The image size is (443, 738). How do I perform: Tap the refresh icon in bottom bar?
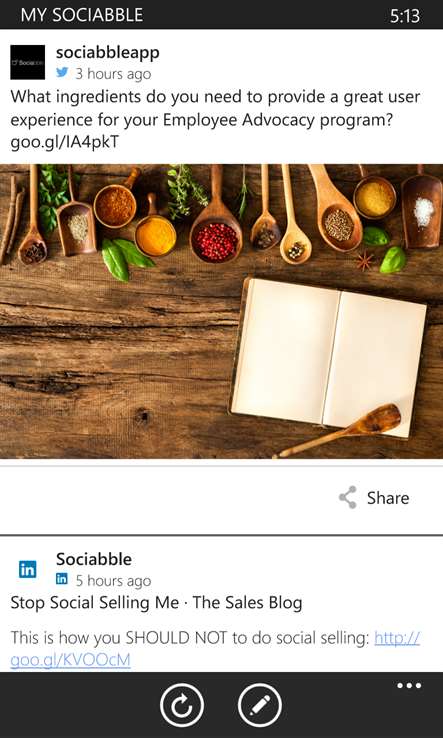pyautogui.click(x=181, y=705)
